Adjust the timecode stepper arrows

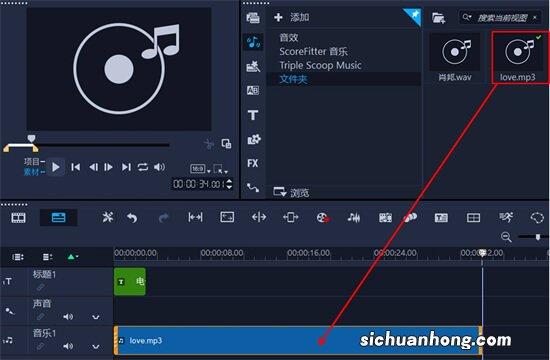click(229, 184)
